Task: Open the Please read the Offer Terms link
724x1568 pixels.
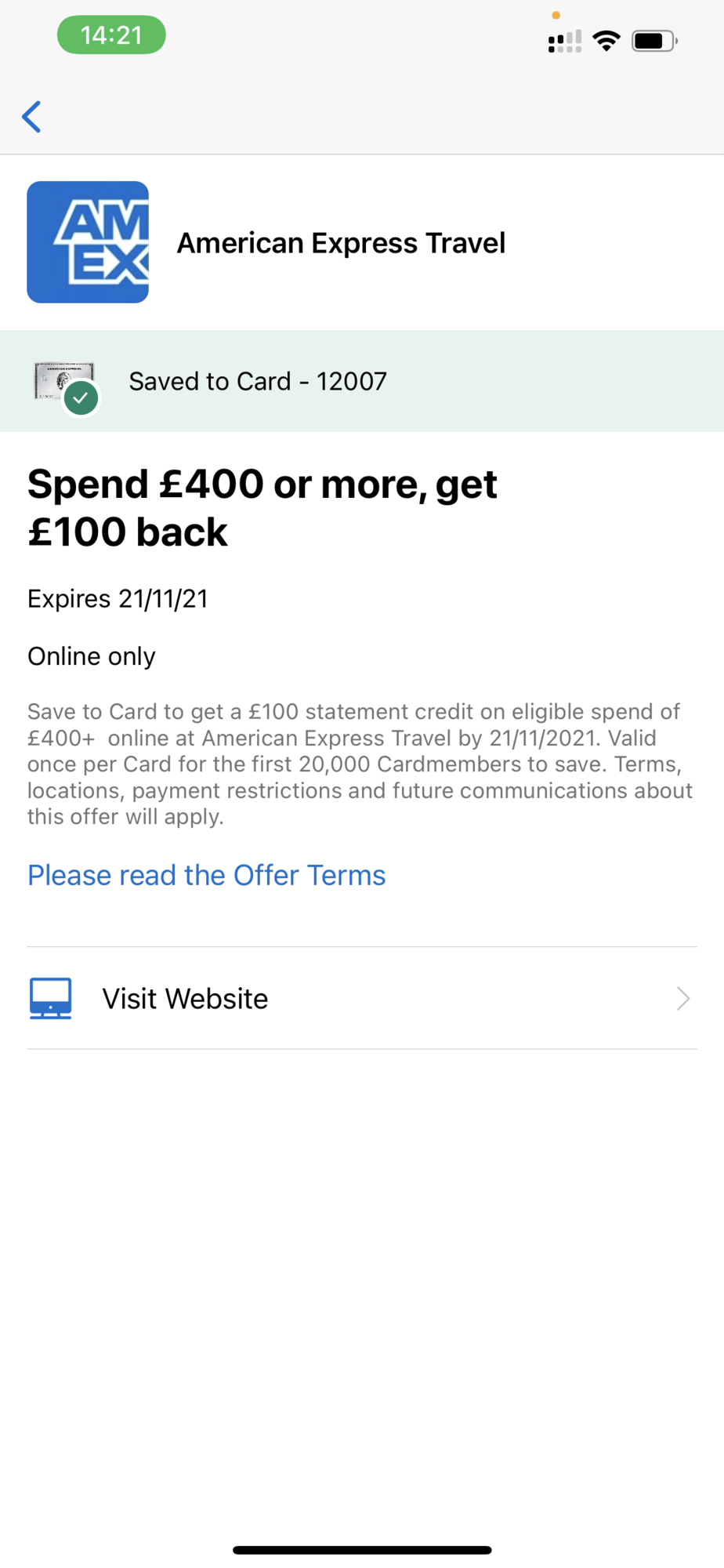Action: click(206, 875)
